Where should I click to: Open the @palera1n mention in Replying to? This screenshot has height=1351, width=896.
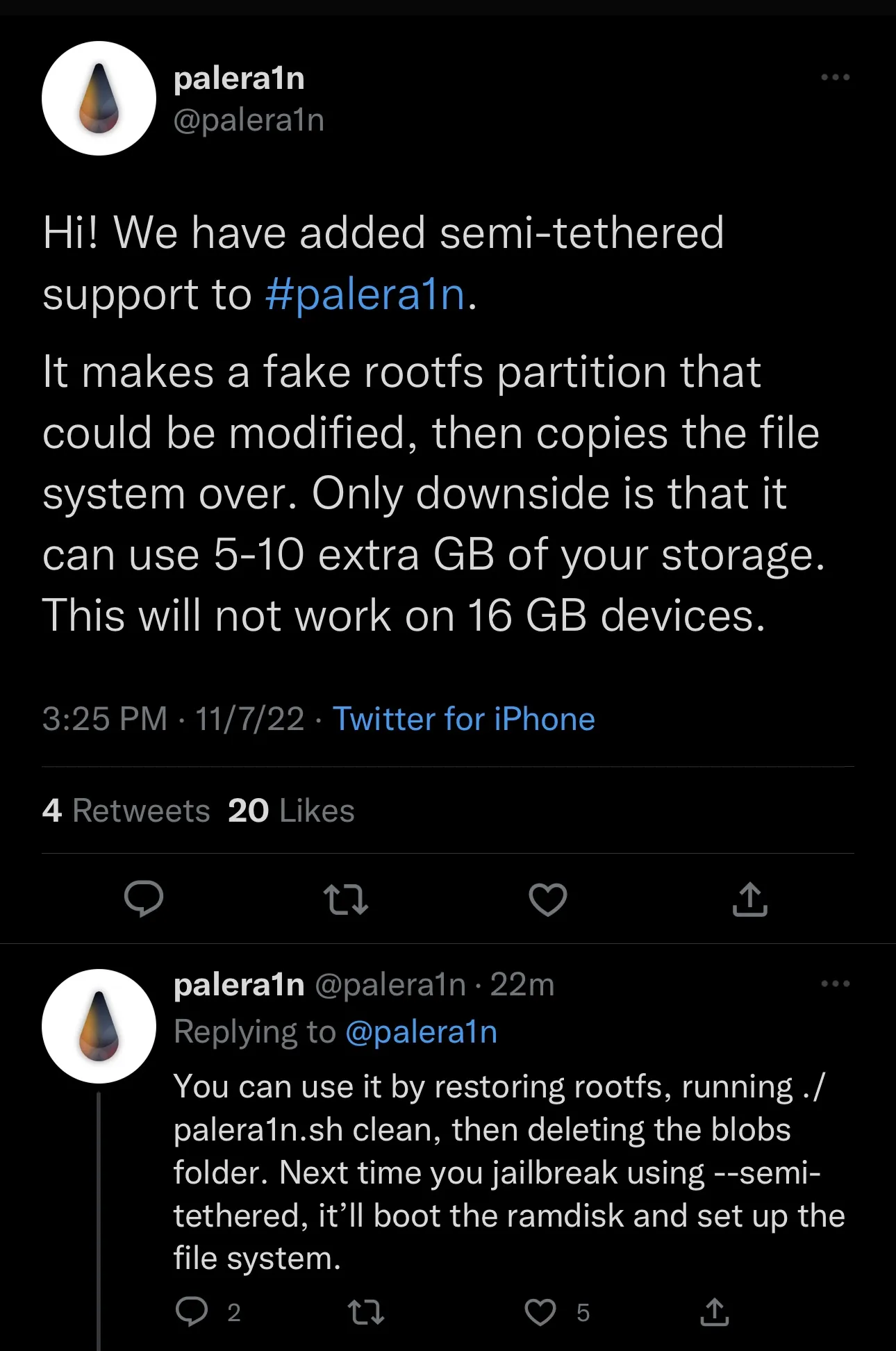coord(422,1031)
